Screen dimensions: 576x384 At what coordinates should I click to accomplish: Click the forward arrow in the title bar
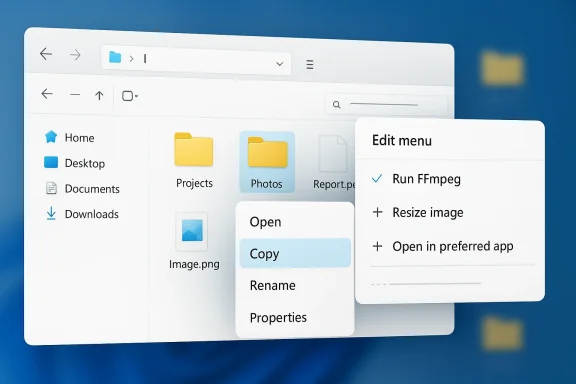[75, 55]
